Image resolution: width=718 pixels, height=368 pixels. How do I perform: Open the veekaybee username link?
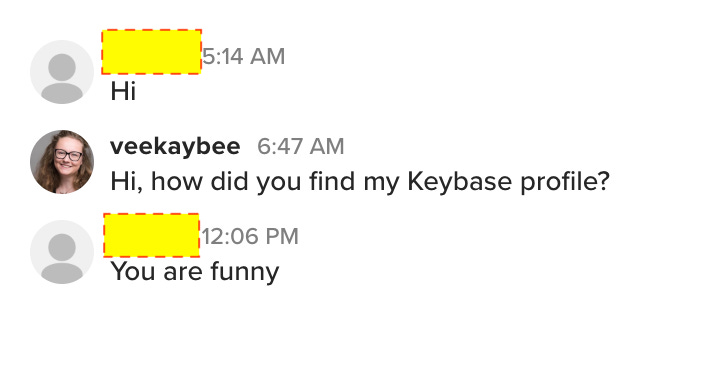[x=175, y=146]
